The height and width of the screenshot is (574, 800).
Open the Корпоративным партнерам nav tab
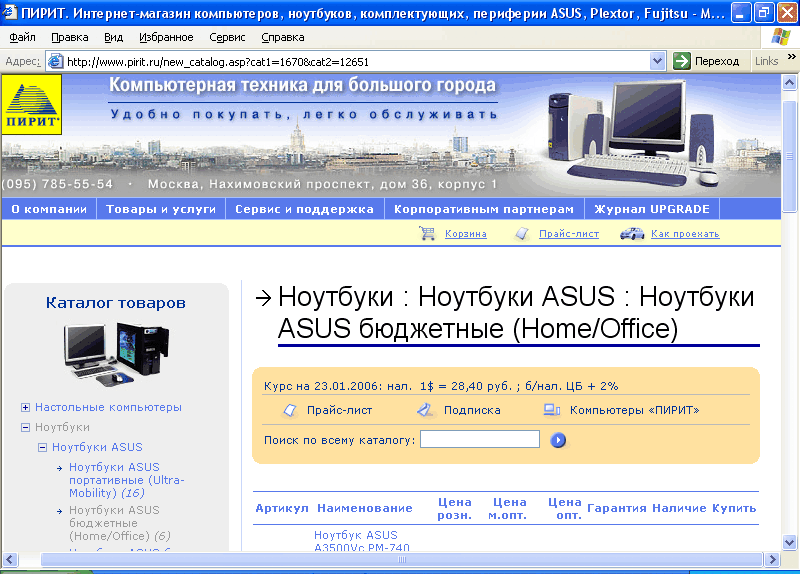point(484,209)
